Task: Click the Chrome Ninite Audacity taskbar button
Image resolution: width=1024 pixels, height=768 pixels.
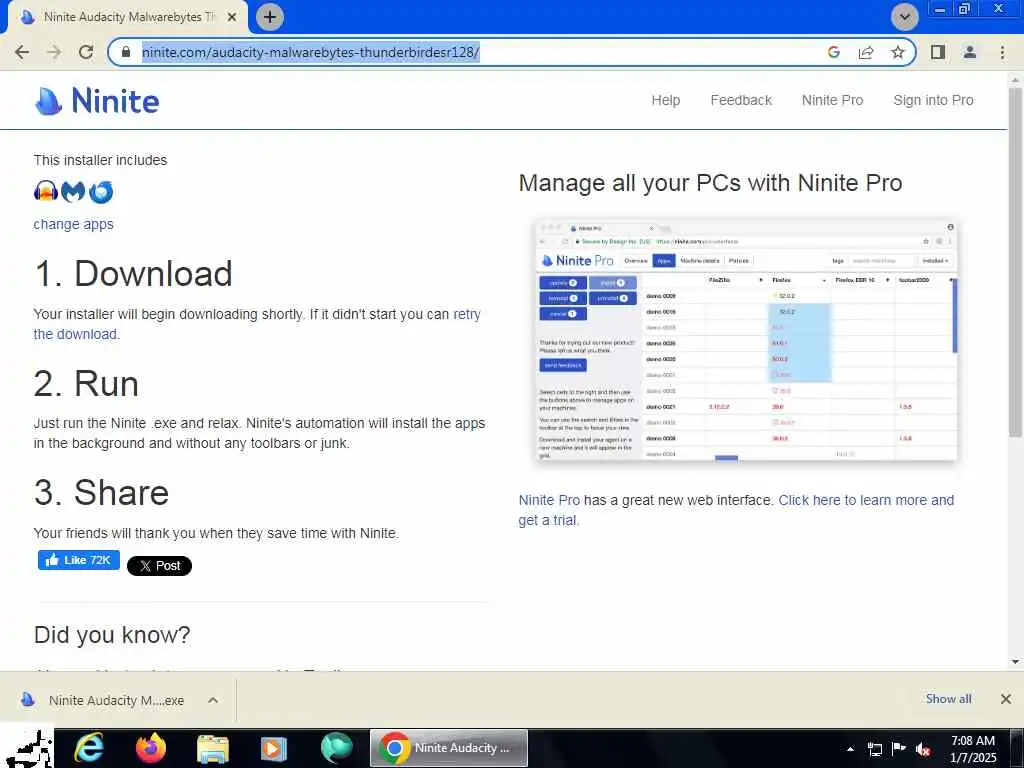Action: coord(449,748)
